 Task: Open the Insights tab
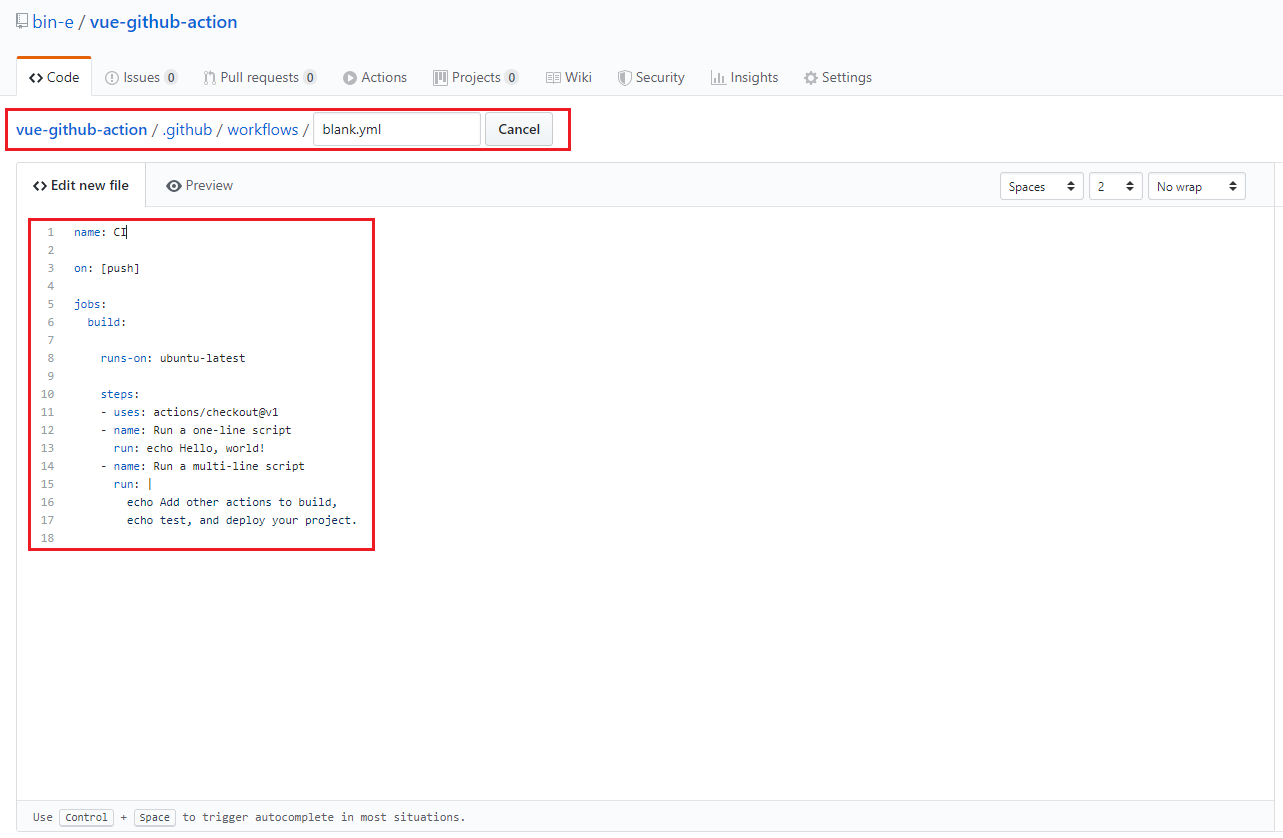pos(744,77)
